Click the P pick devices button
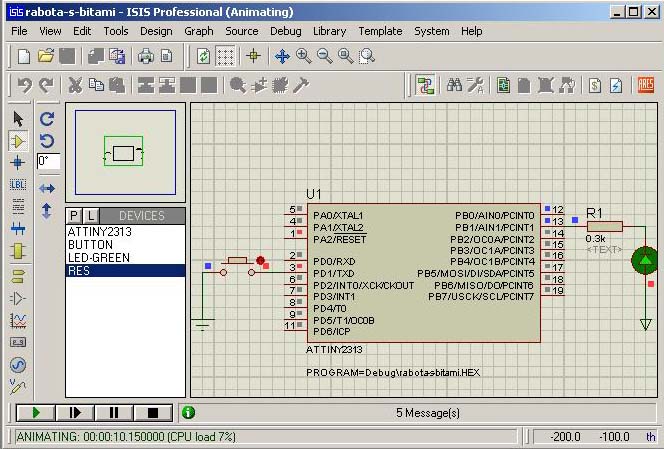Screen dimensions: 664x449 [x=74, y=216]
